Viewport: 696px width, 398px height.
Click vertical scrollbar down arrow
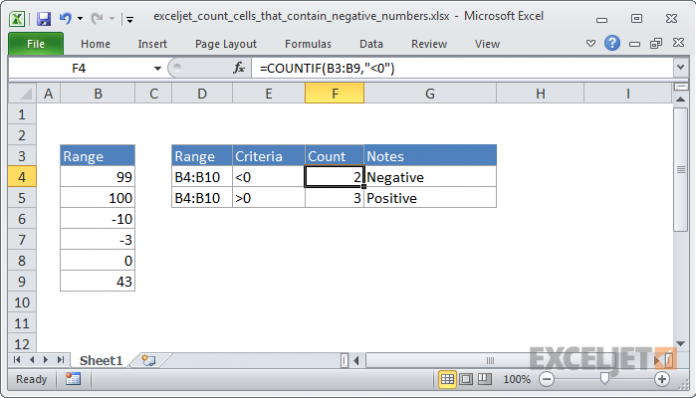pos(680,343)
